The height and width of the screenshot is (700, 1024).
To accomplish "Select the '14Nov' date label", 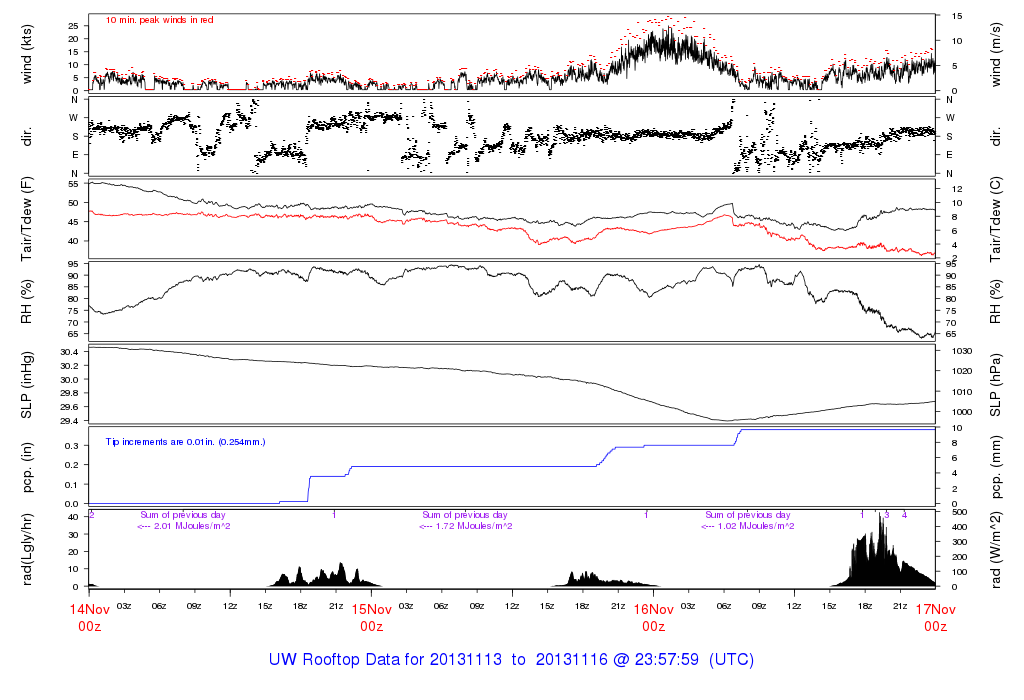I will coord(89,610).
